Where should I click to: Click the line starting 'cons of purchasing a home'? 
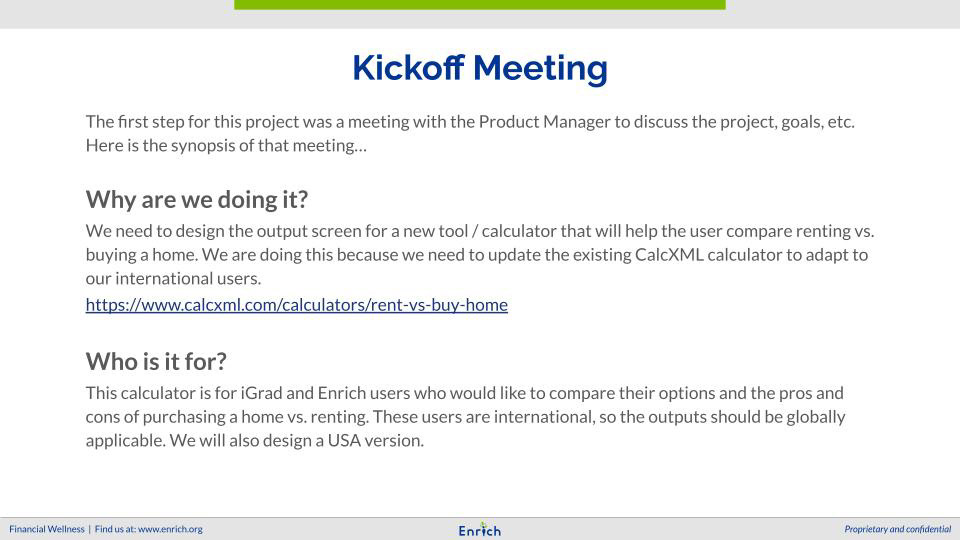coord(465,417)
